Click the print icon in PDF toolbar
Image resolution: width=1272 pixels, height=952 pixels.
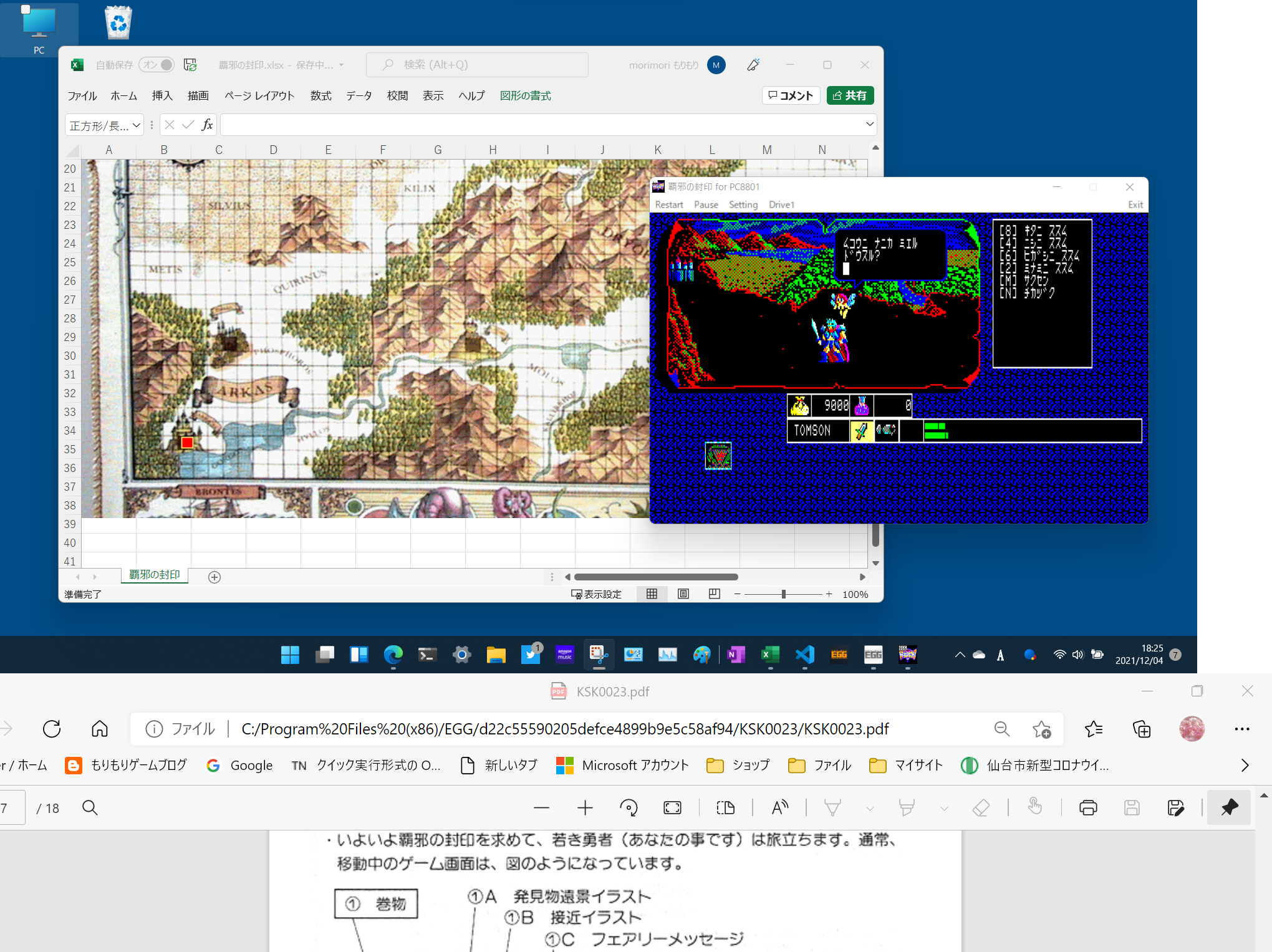pos(1088,808)
